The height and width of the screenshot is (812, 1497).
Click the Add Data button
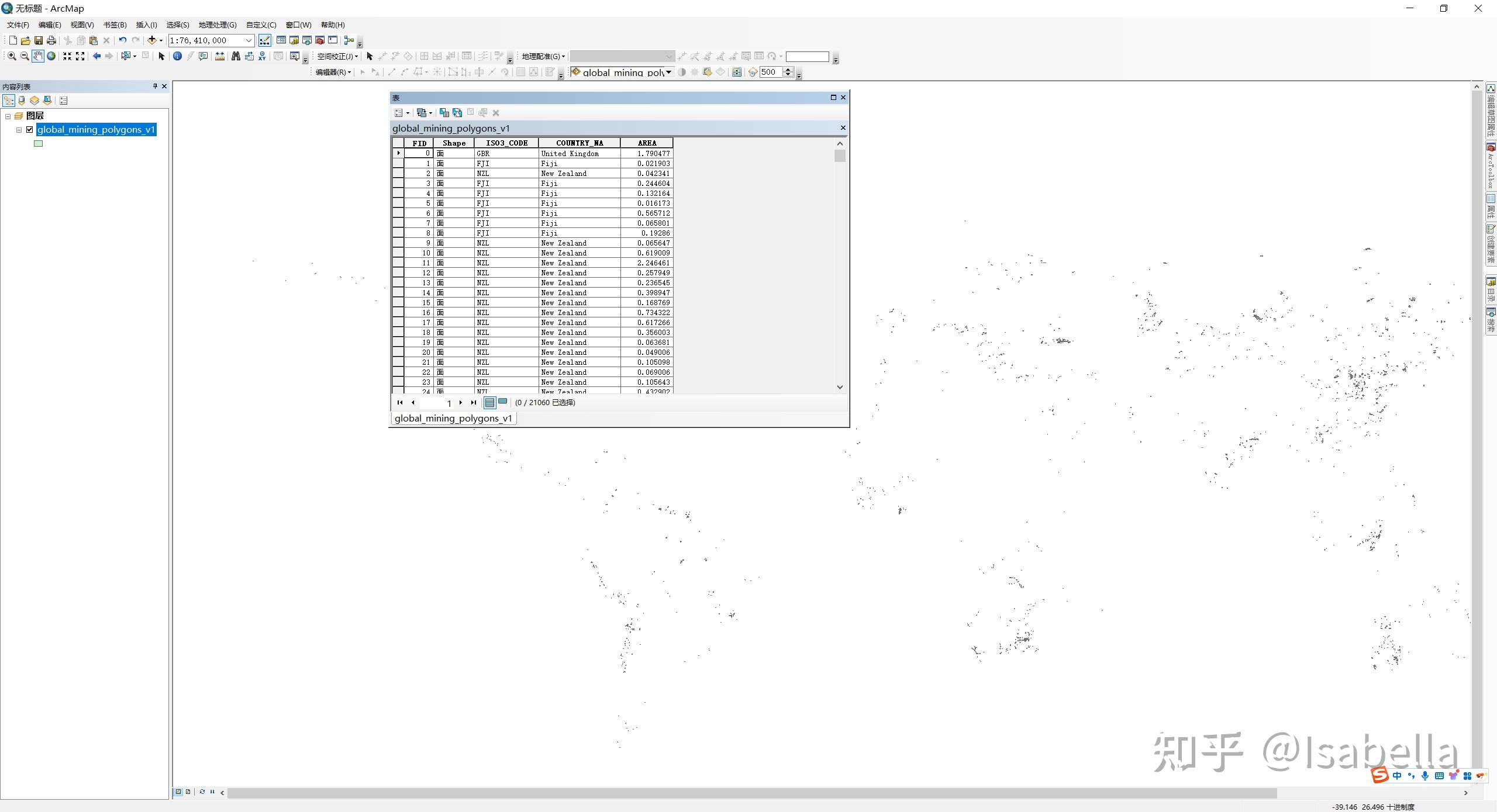(x=151, y=40)
